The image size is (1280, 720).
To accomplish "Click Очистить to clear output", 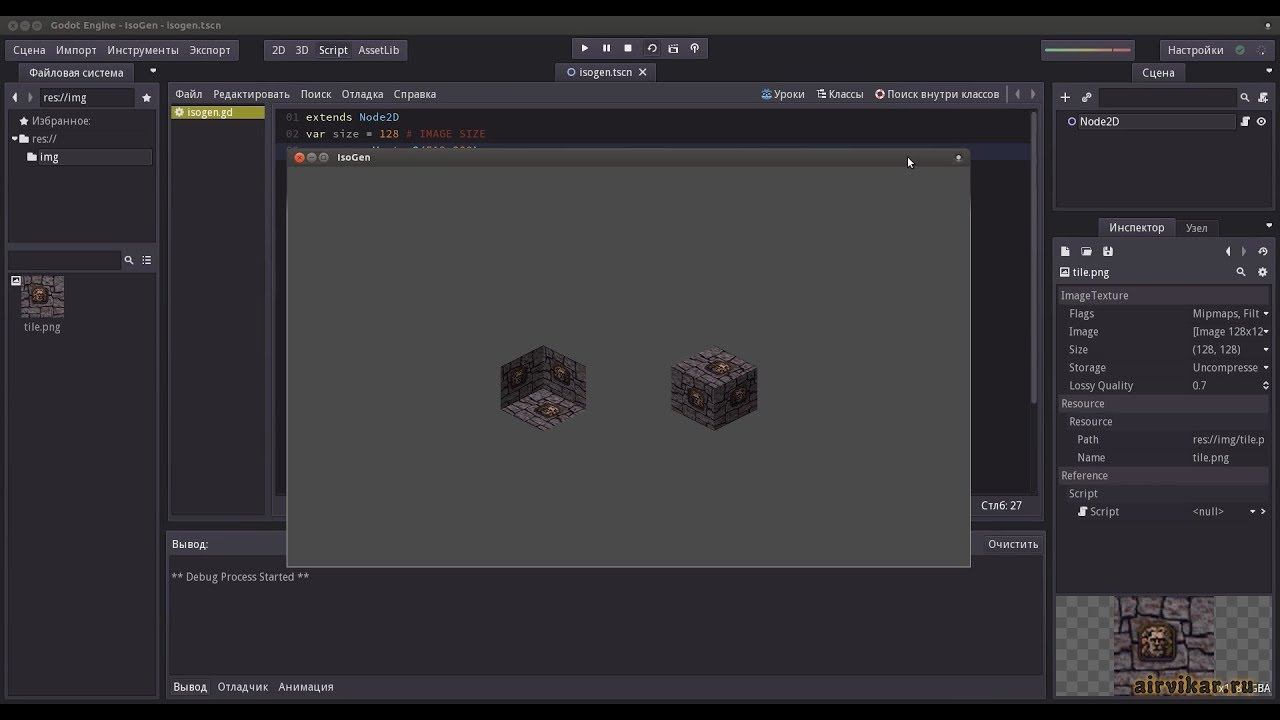I will click(1013, 544).
